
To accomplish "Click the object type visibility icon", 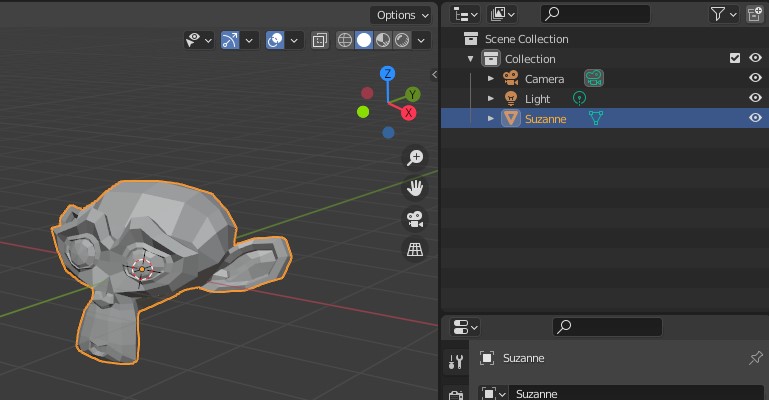I will (193, 40).
